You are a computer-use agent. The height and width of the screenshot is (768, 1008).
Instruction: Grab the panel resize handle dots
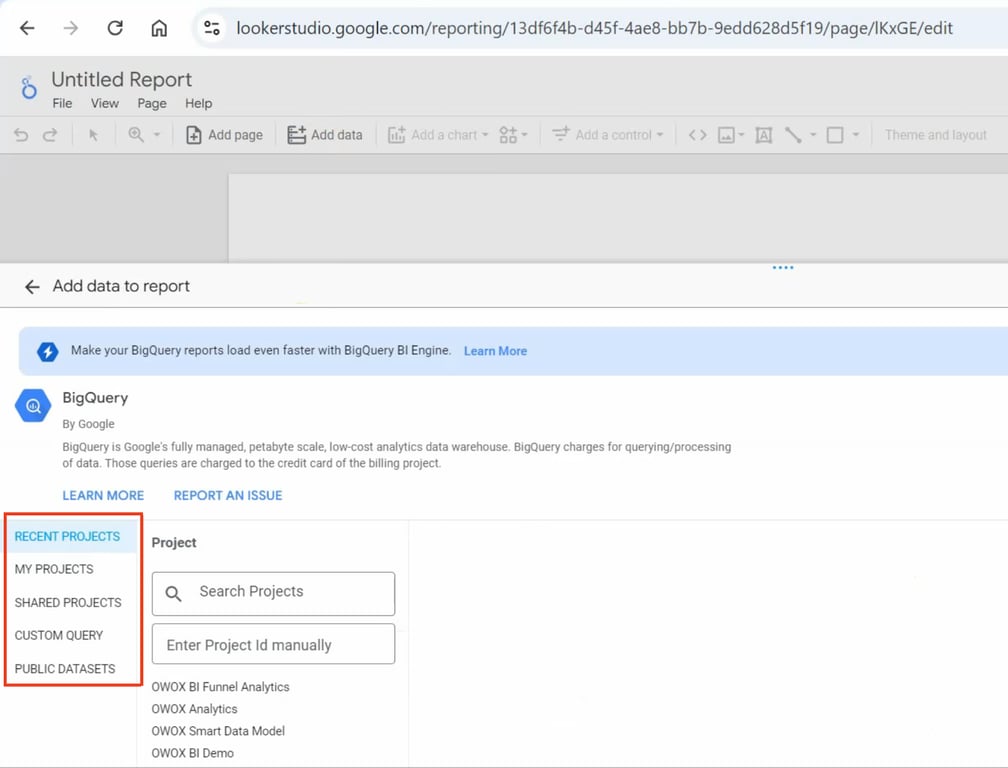pyautogui.click(x=783, y=267)
